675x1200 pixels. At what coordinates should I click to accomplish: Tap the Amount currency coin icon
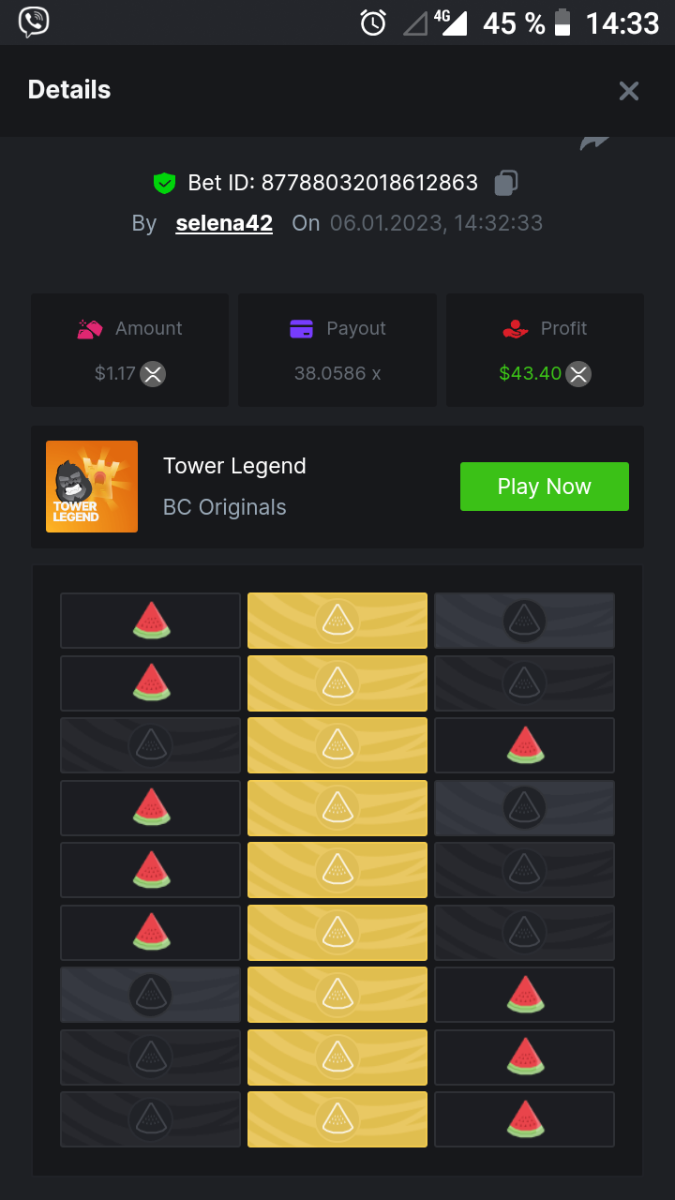coord(152,374)
